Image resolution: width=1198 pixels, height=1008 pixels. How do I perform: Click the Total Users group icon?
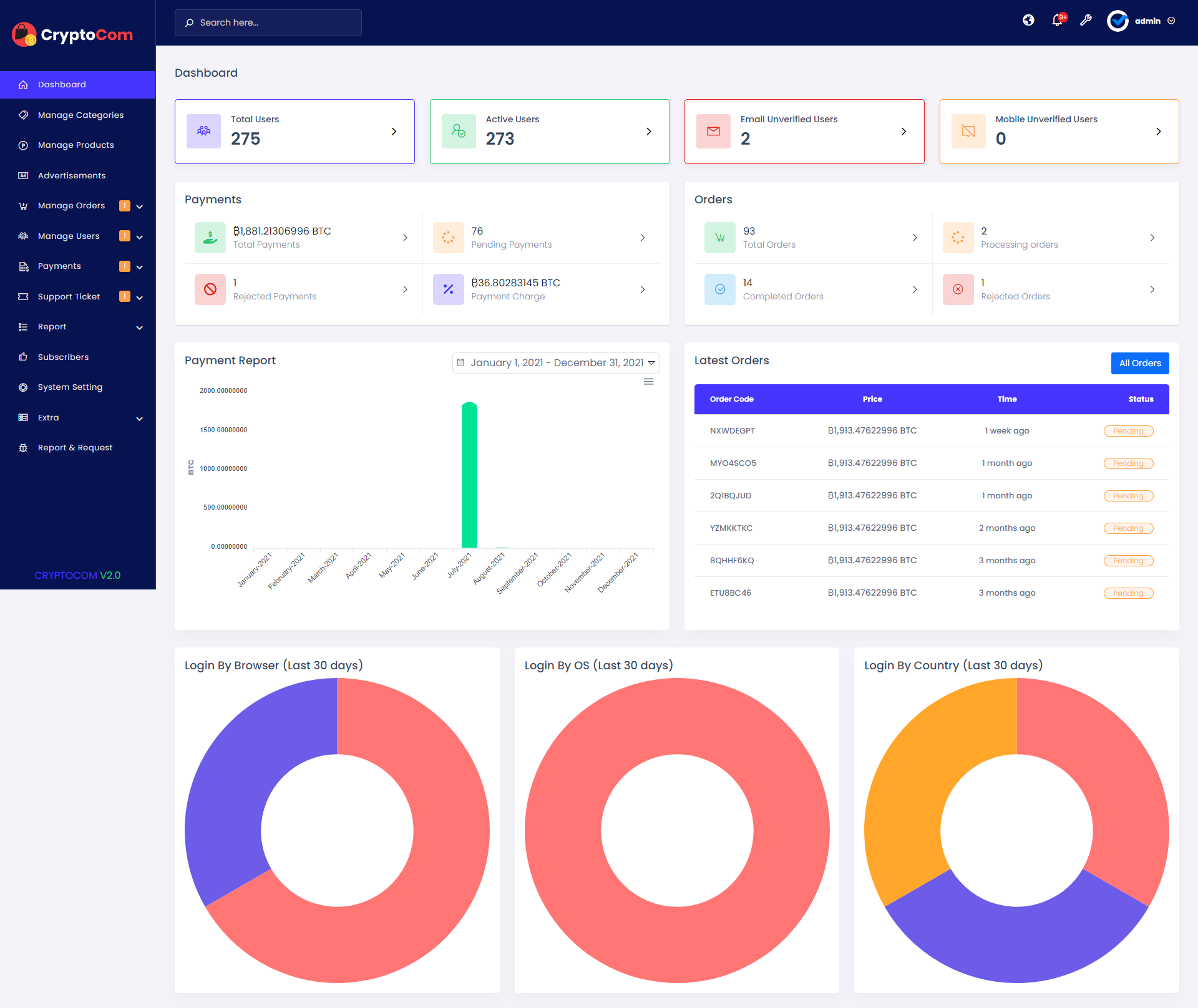204,132
